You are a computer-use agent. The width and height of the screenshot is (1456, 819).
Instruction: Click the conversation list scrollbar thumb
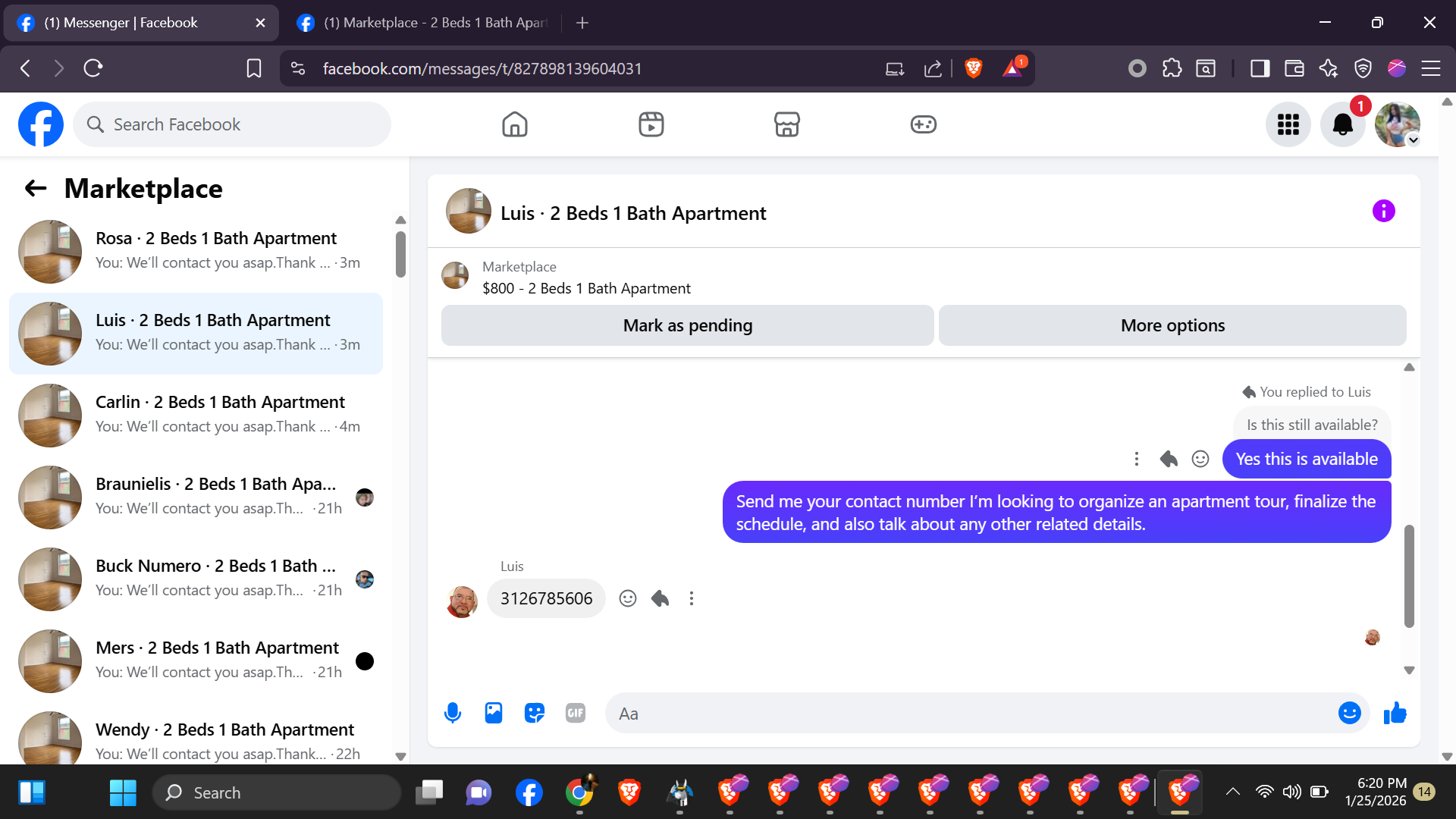(x=400, y=254)
